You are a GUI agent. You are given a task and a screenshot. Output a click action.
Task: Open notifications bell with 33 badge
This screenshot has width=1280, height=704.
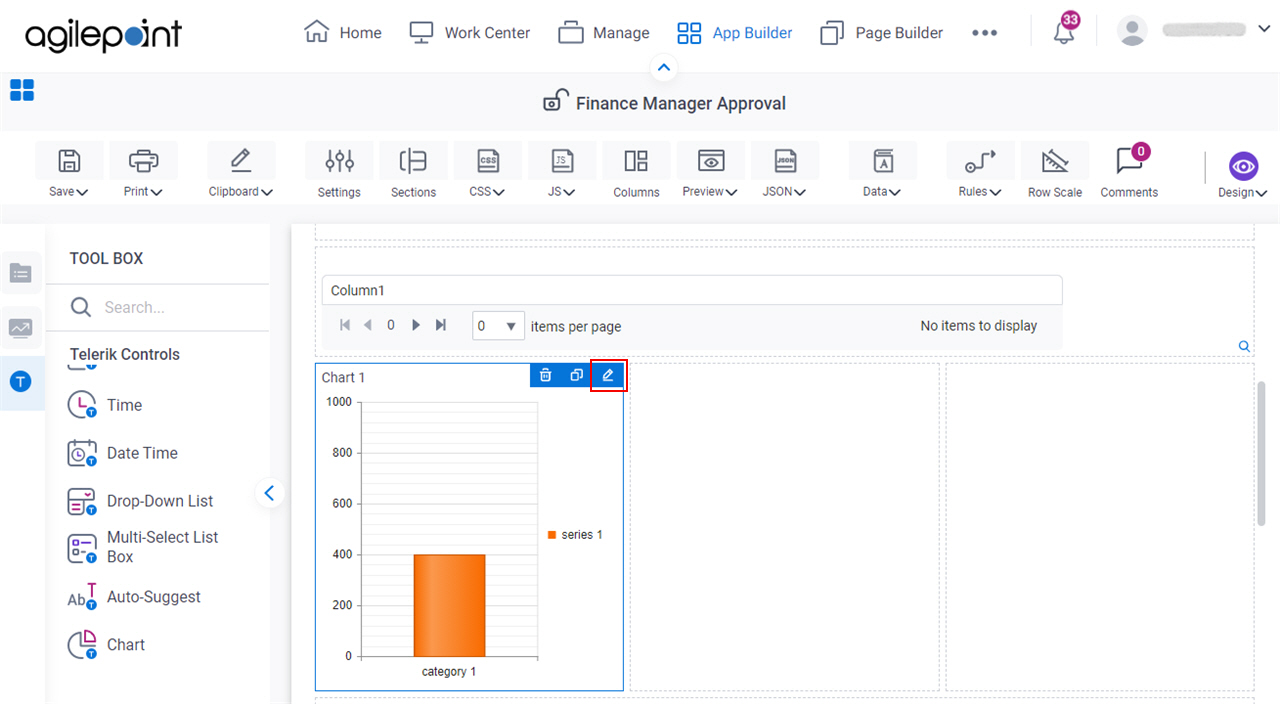[x=1064, y=32]
